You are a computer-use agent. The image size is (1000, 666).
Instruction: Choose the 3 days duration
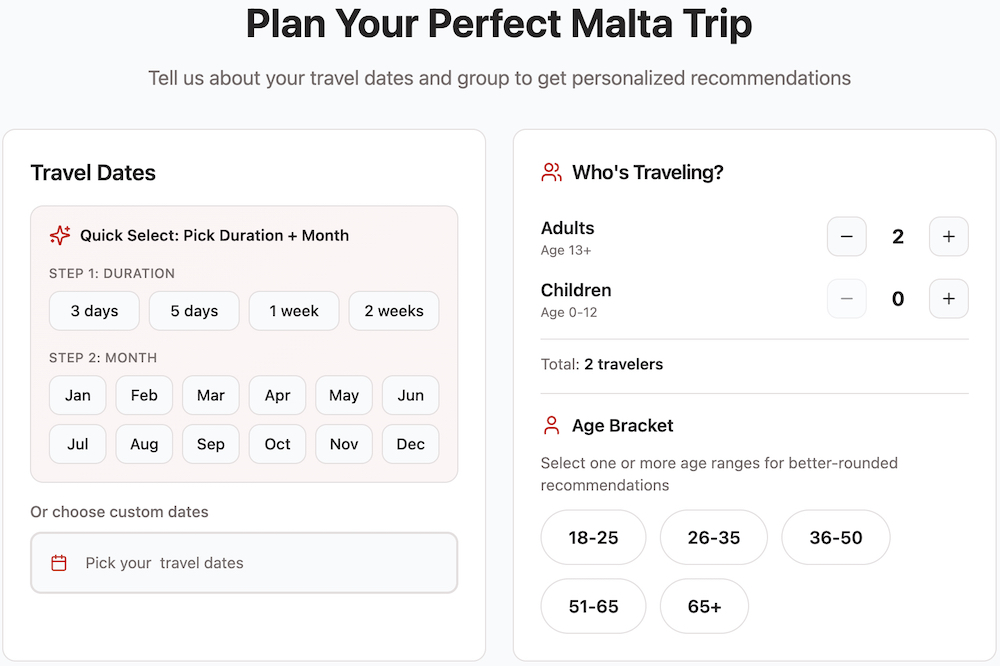94,311
